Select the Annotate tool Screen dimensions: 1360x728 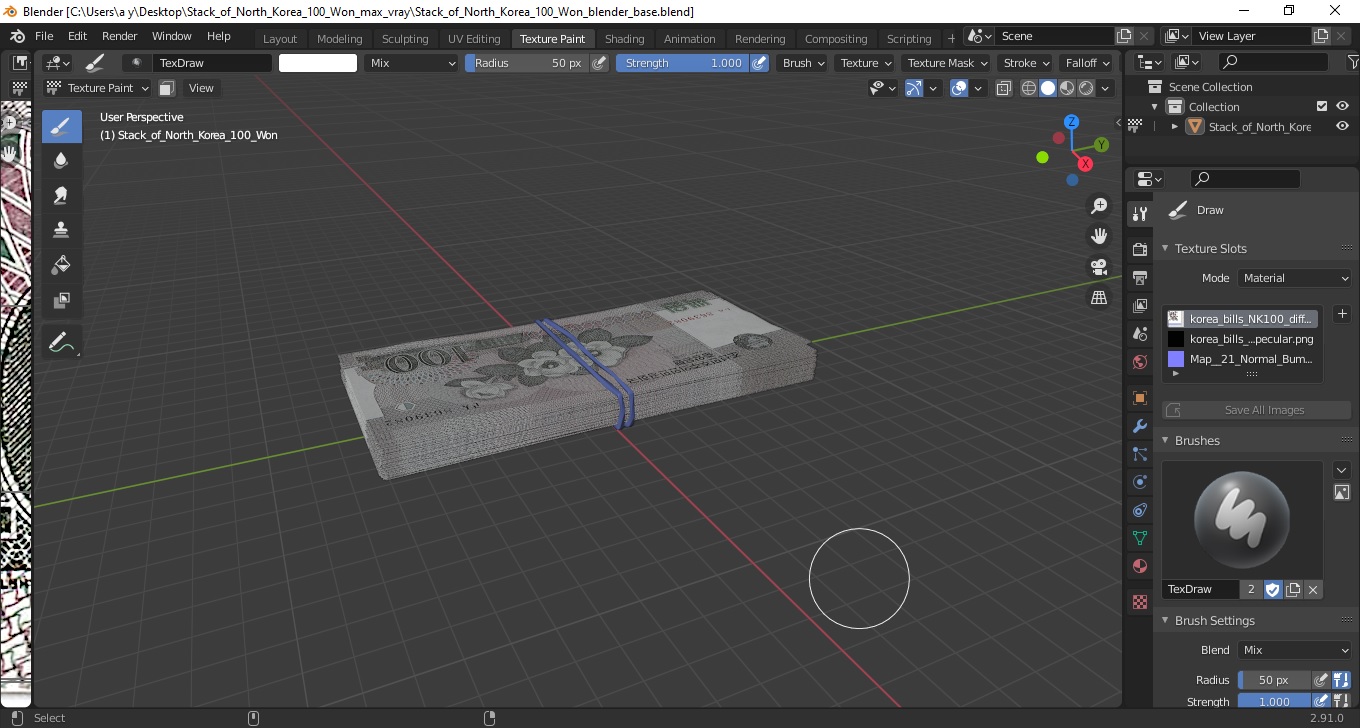click(x=61, y=342)
